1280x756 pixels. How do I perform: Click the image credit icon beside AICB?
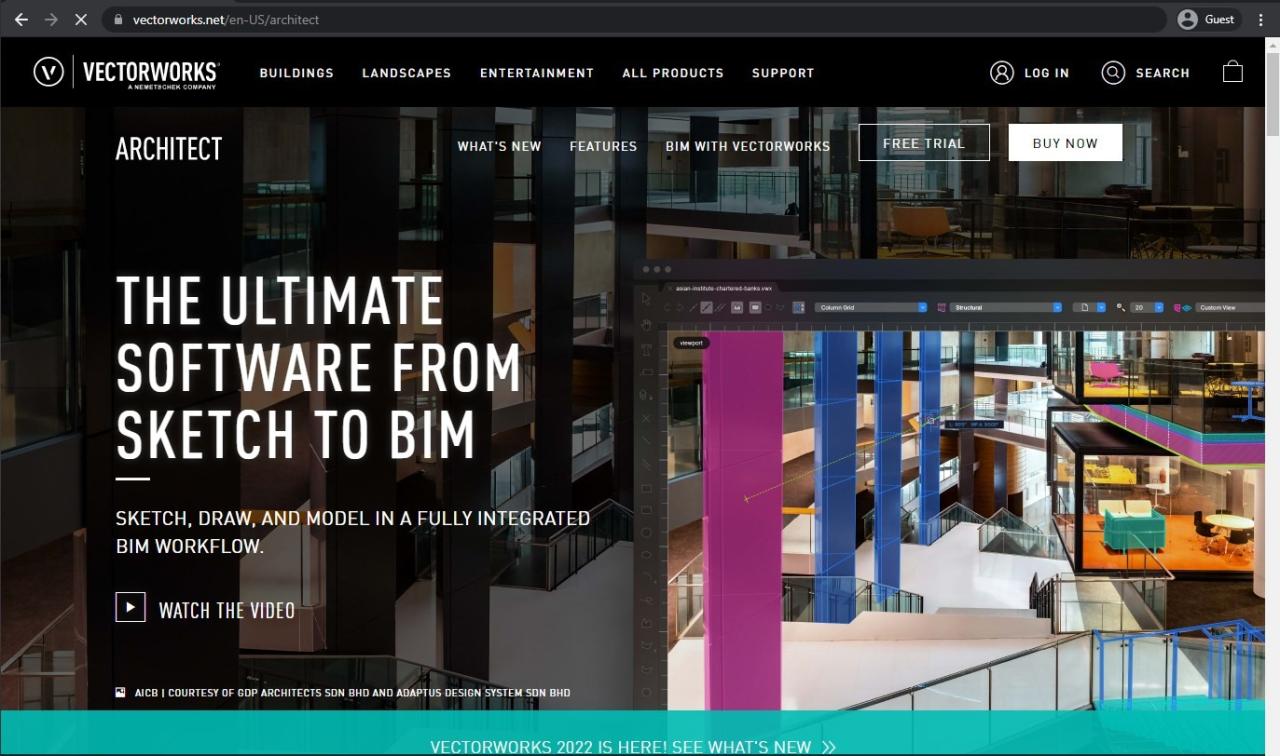coord(120,692)
